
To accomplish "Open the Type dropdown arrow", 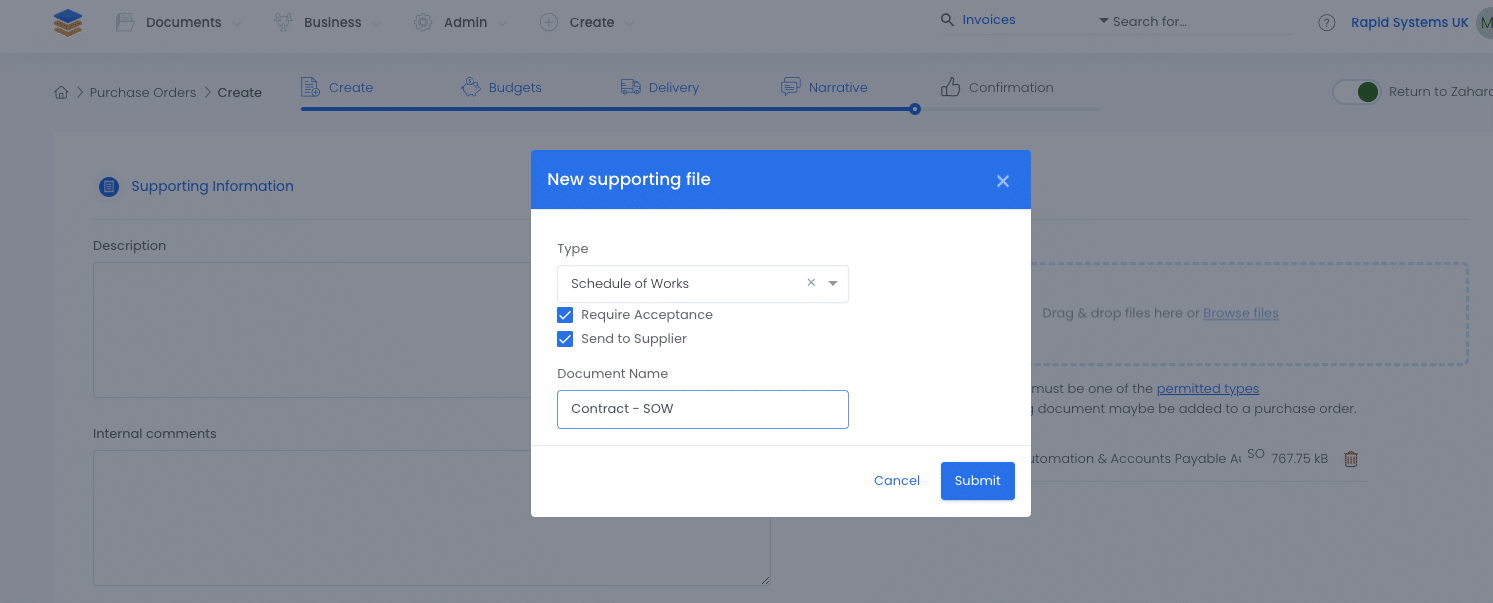I will [833, 284].
